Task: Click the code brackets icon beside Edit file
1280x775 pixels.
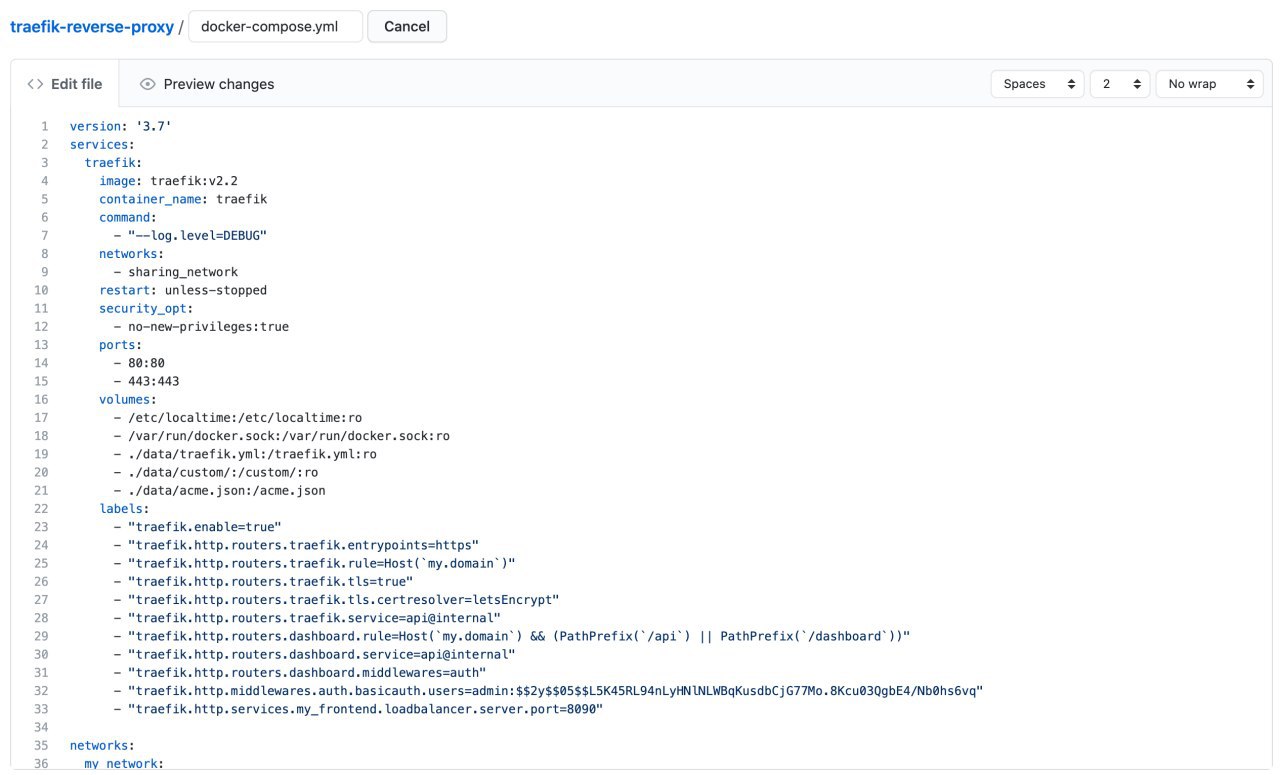Action: (x=35, y=84)
